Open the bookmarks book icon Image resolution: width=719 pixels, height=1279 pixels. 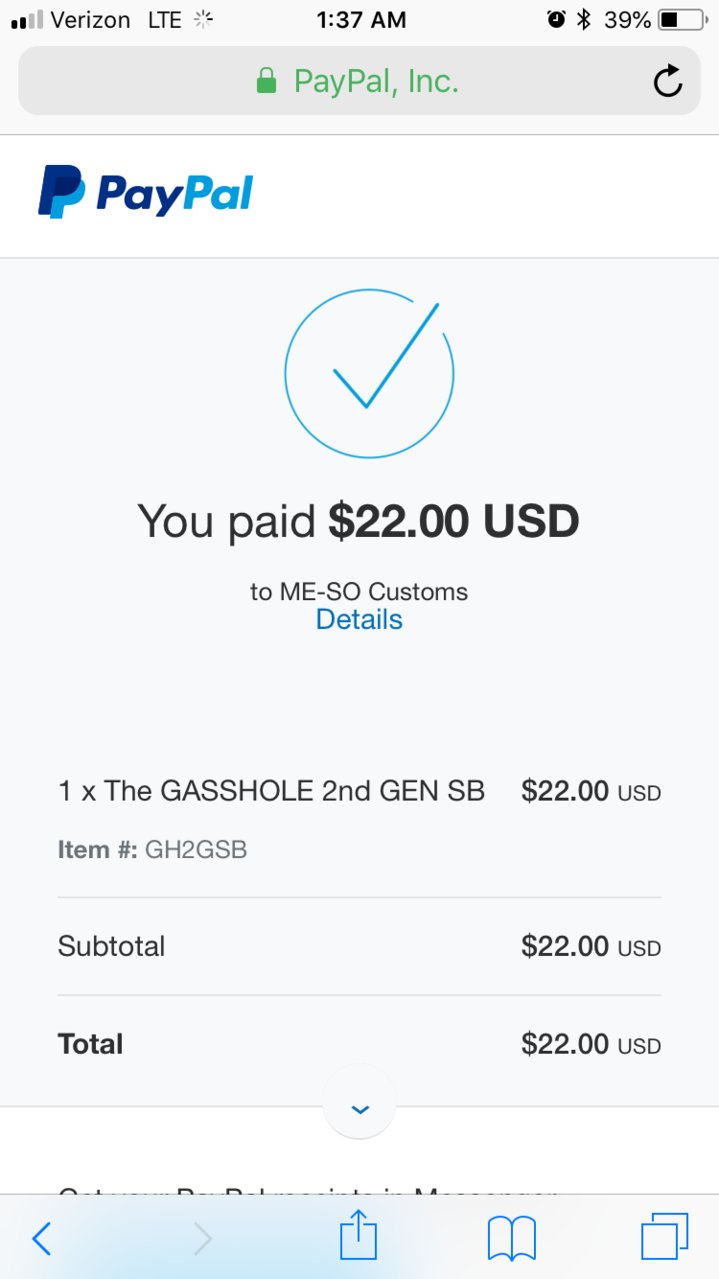pos(511,1239)
